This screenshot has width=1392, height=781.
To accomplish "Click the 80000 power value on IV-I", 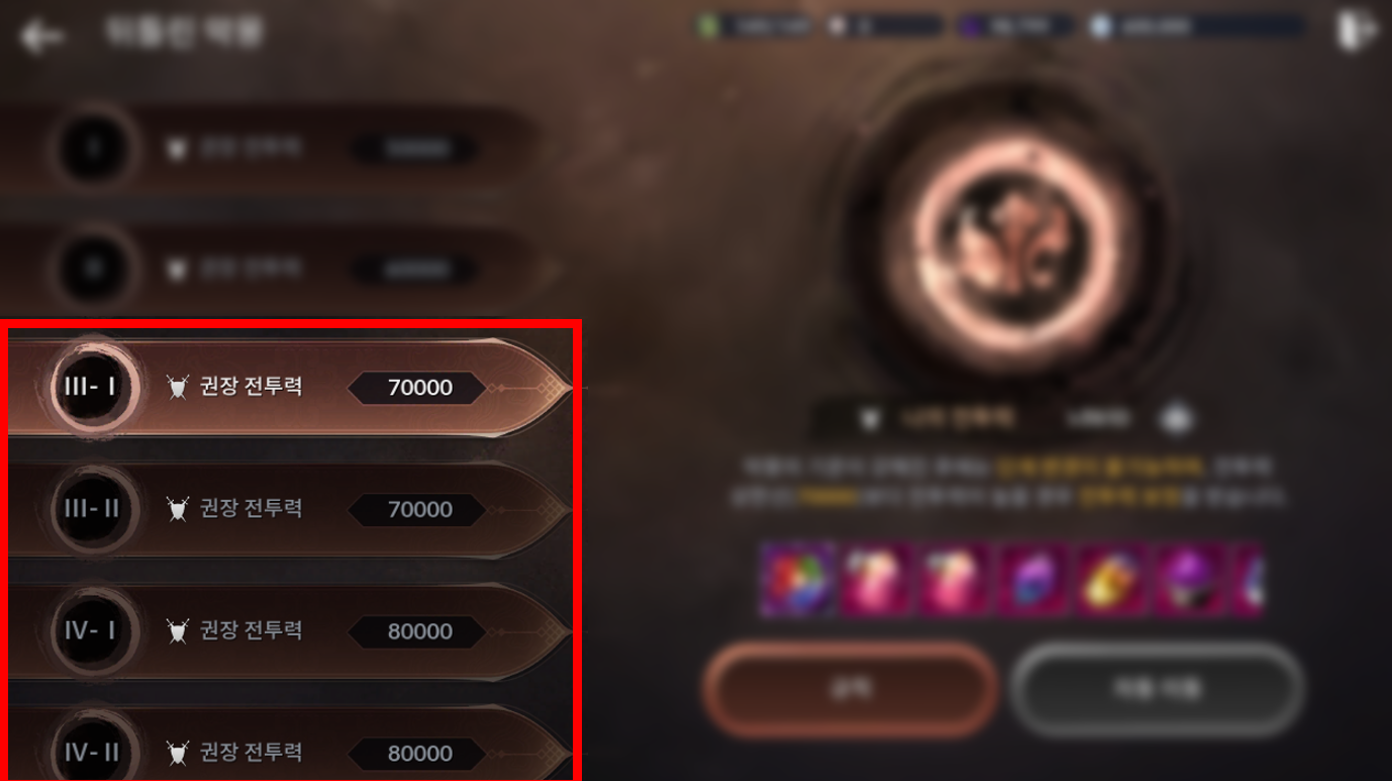I will [419, 631].
